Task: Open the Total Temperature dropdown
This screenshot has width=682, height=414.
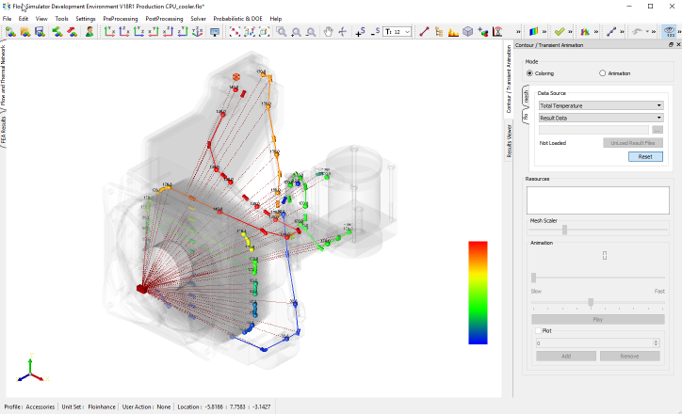Action: click(x=600, y=105)
